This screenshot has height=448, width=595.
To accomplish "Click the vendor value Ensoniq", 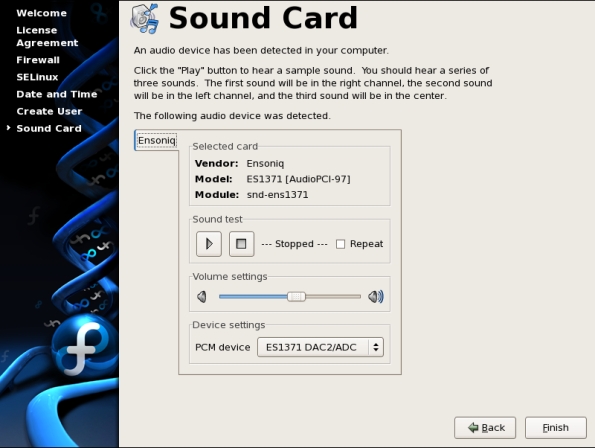I will (265, 163).
